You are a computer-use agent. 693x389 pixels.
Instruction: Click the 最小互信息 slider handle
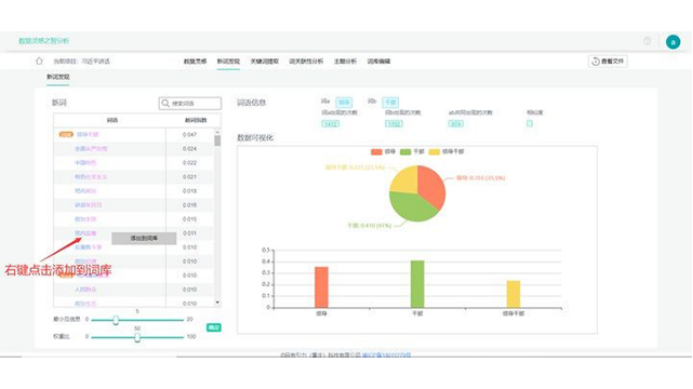[115, 320]
